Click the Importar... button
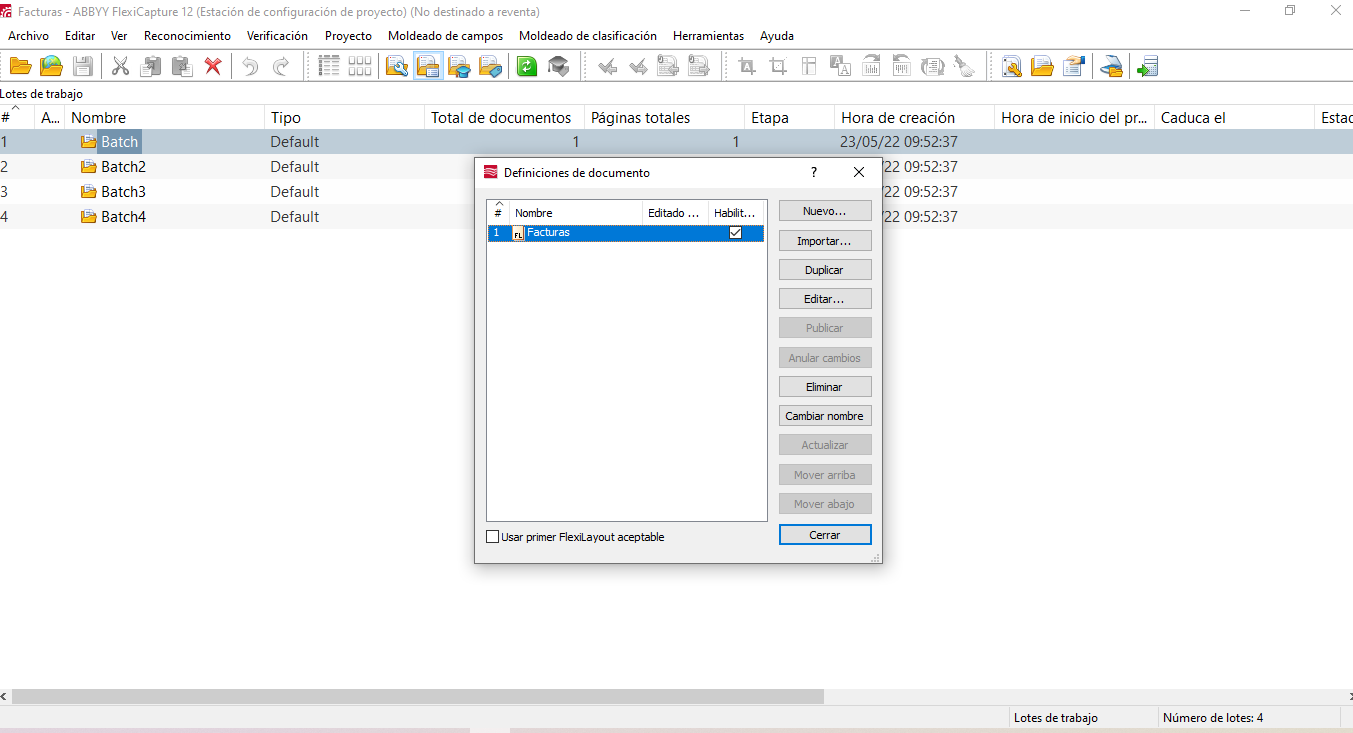 click(825, 241)
